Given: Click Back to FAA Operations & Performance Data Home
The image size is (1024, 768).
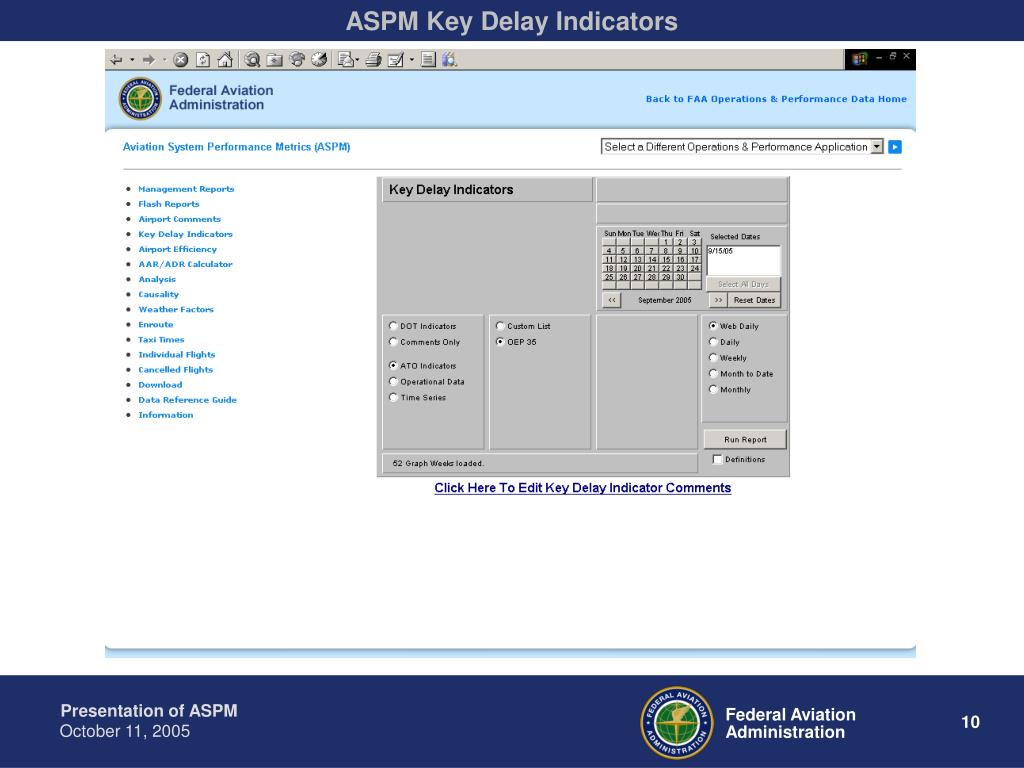Looking at the screenshot, I should (x=776, y=99).
